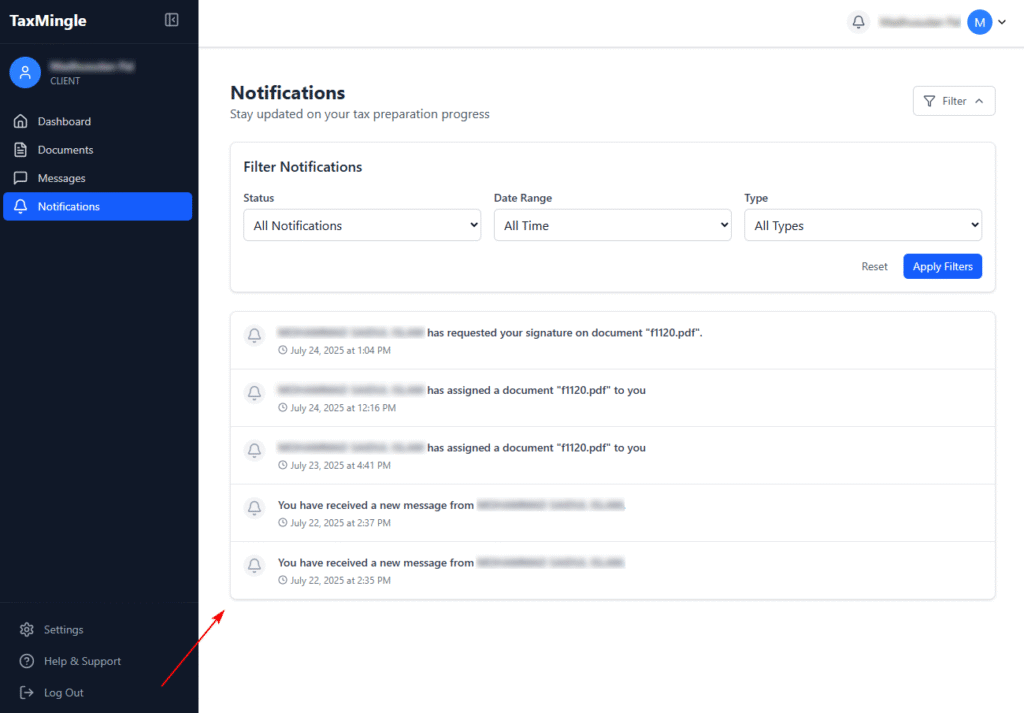Viewport: 1024px width, 713px height.
Task: Click the bell icon on the signature request notification
Action: click(x=255, y=336)
